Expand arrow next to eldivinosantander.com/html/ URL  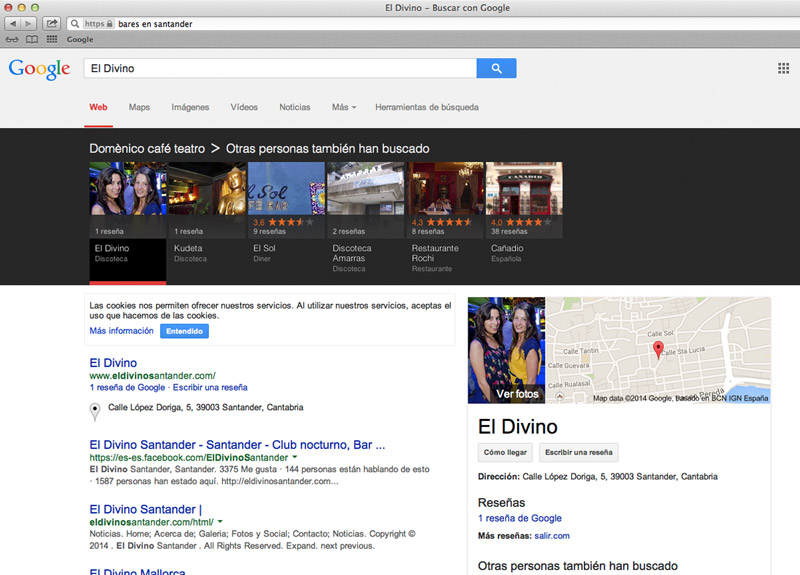click(220, 521)
